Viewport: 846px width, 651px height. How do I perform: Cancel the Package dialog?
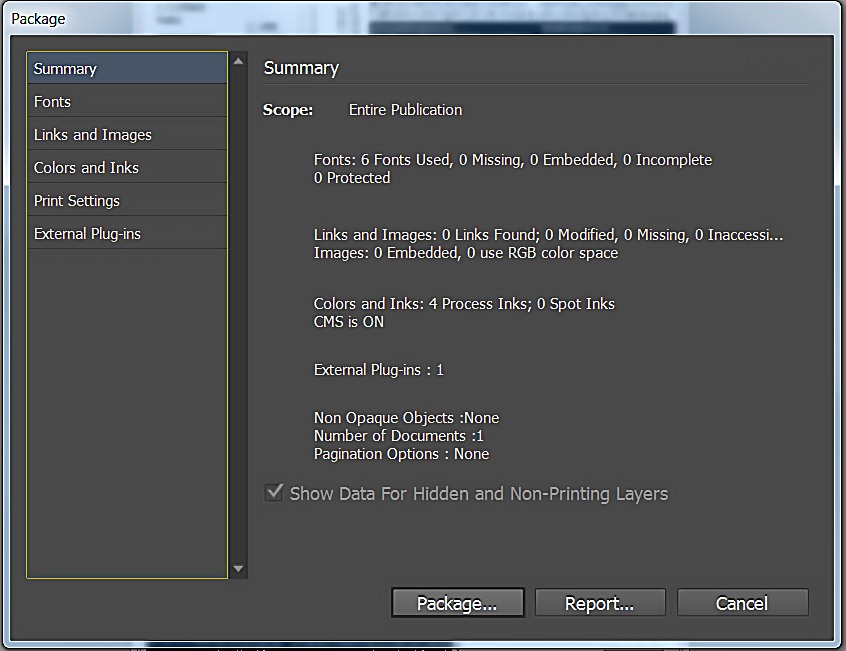tap(742, 602)
